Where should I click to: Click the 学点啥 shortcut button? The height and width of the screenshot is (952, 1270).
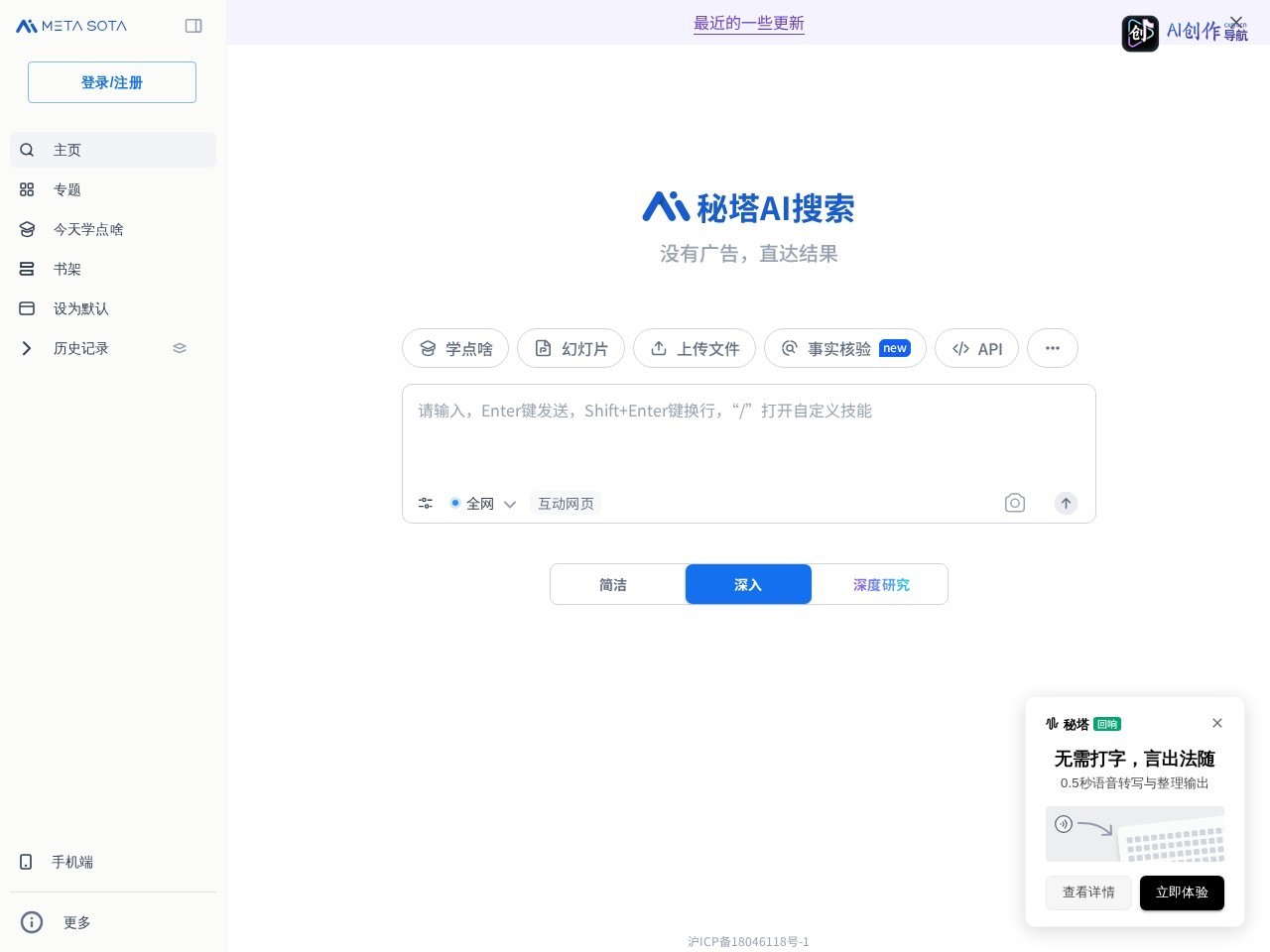tap(455, 348)
